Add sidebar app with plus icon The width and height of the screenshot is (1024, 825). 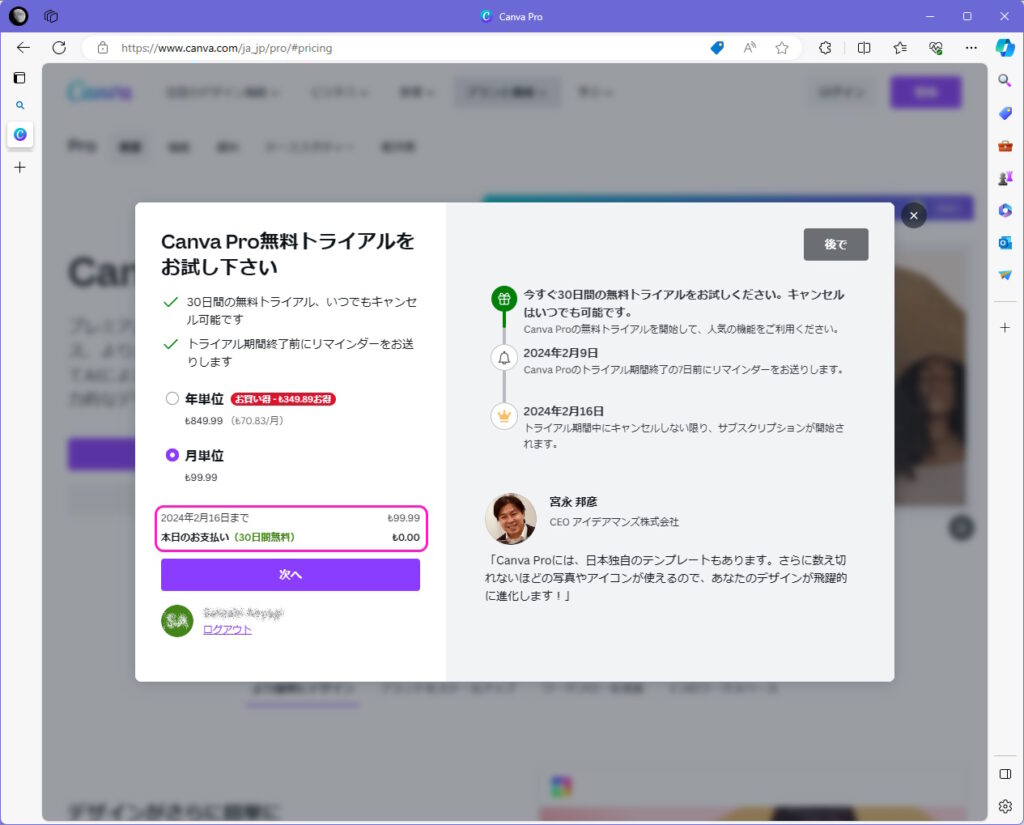[1005, 327]
